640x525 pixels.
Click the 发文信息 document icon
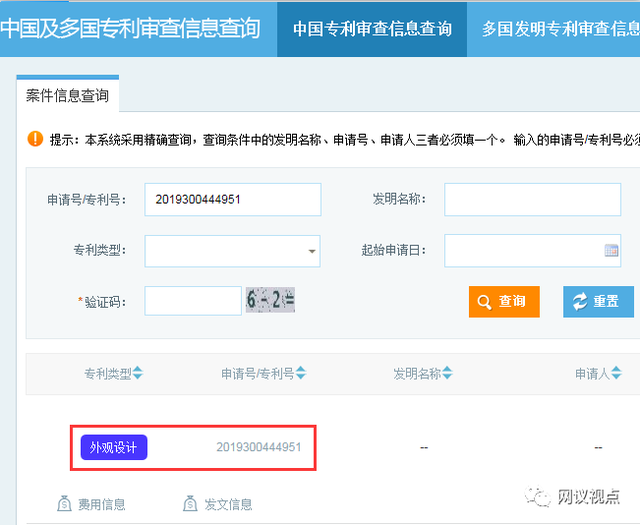(190, 503)
